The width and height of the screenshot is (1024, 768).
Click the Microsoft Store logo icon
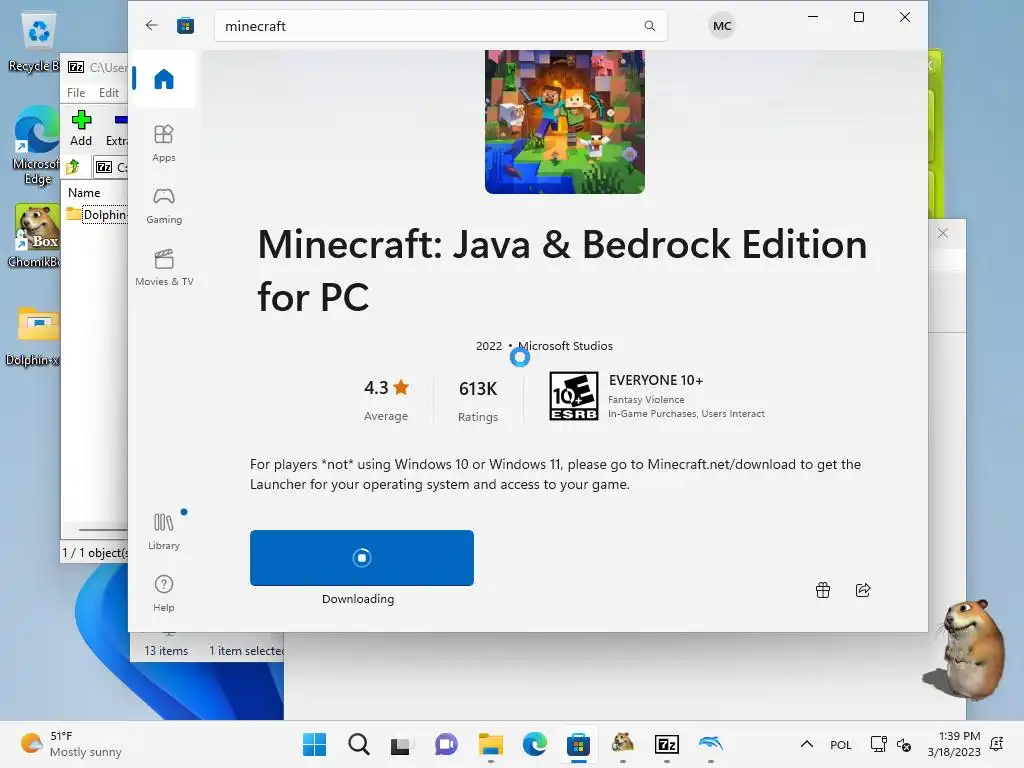pos(185,25)
